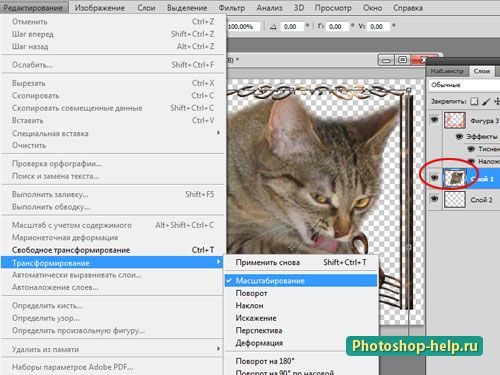Switch to the Навигатор panel tab

[447, 71]
